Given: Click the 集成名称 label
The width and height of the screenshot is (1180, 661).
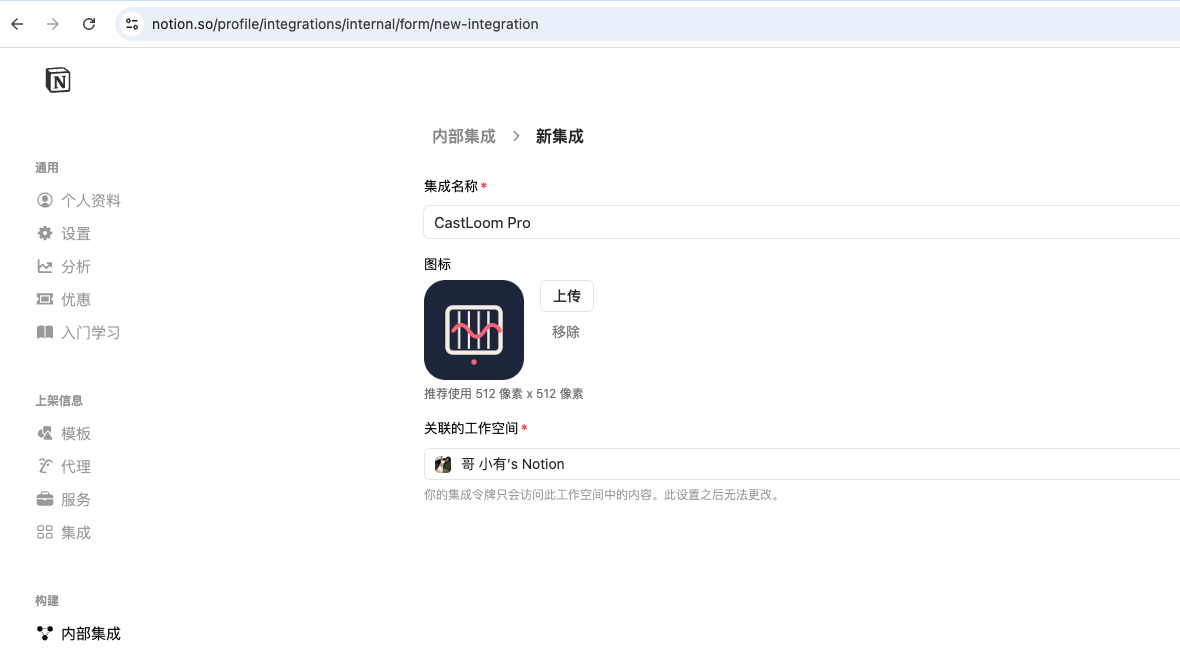Looking at the screenshot, I should pos(451,186).
